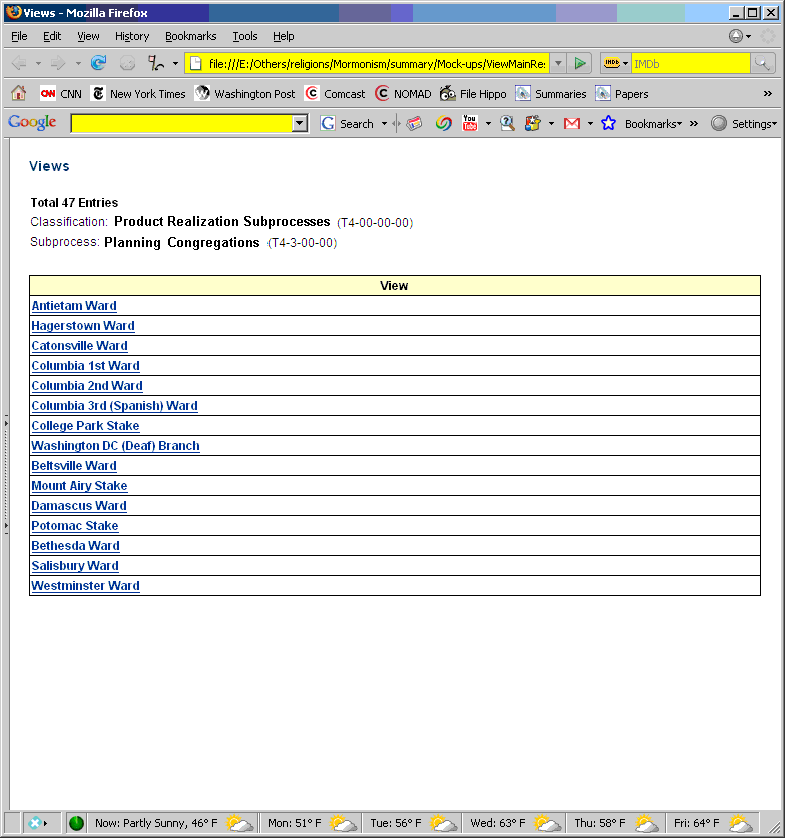Viewport: 785px width, 838px height.
Task: Open the Westminster Ward link
Action: coord(86,586)
